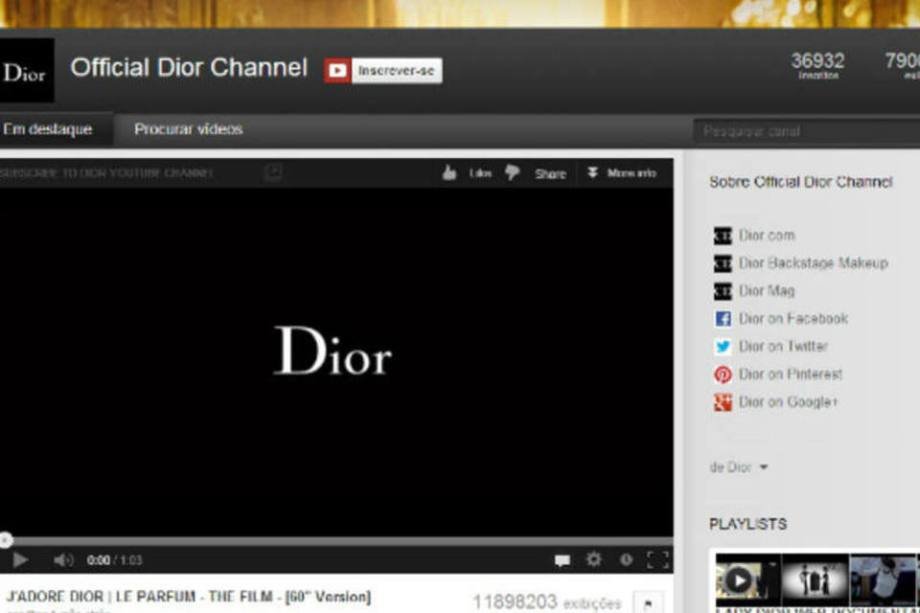Switch to Procurar vídeos tab
920x613 pixels.
tap(188, 130)
